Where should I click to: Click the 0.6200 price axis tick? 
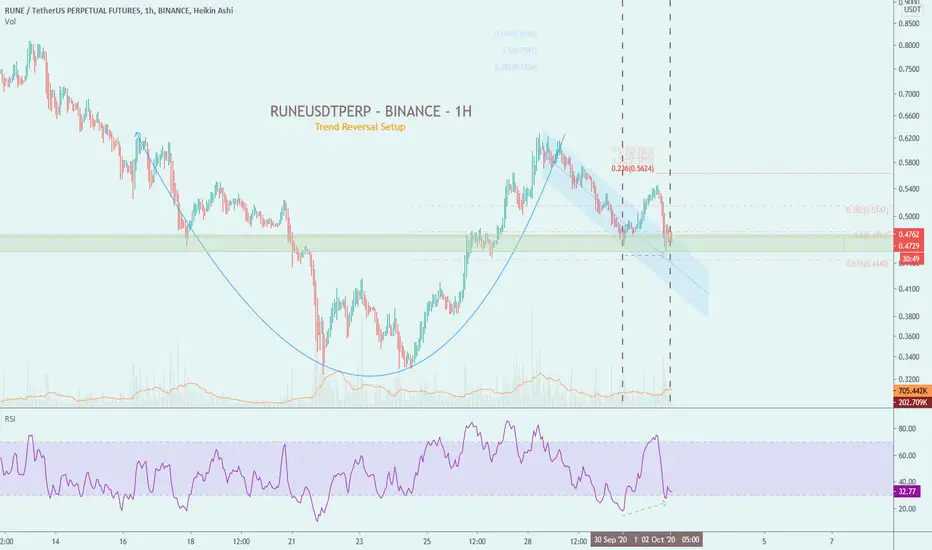909,139
